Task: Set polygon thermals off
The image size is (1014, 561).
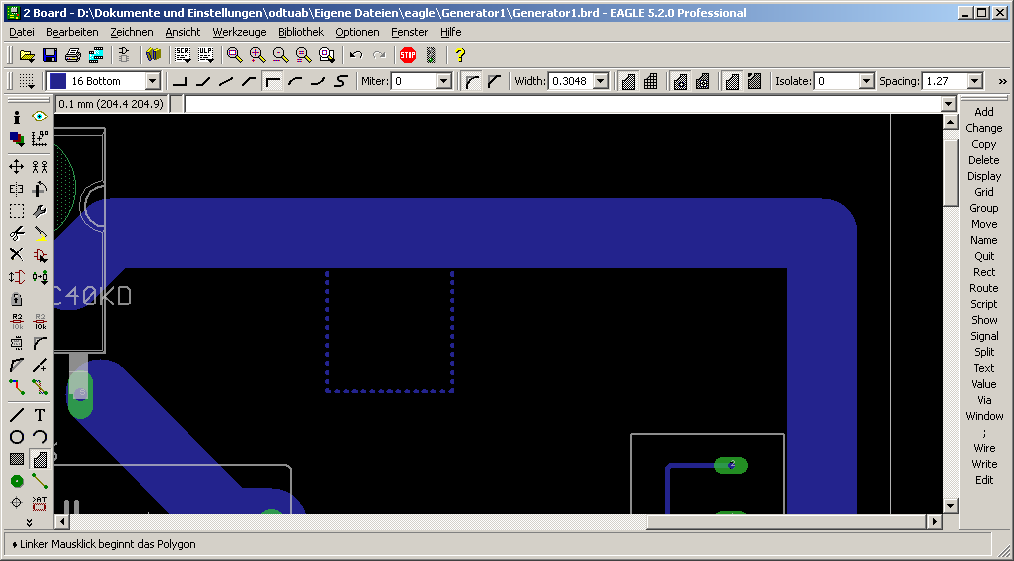Action: point(702,81)
